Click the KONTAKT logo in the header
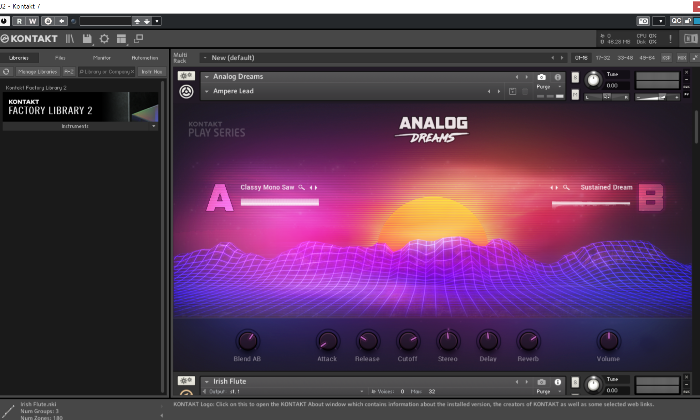Screen dimensions: 700x420 click(x=29, y=39)
